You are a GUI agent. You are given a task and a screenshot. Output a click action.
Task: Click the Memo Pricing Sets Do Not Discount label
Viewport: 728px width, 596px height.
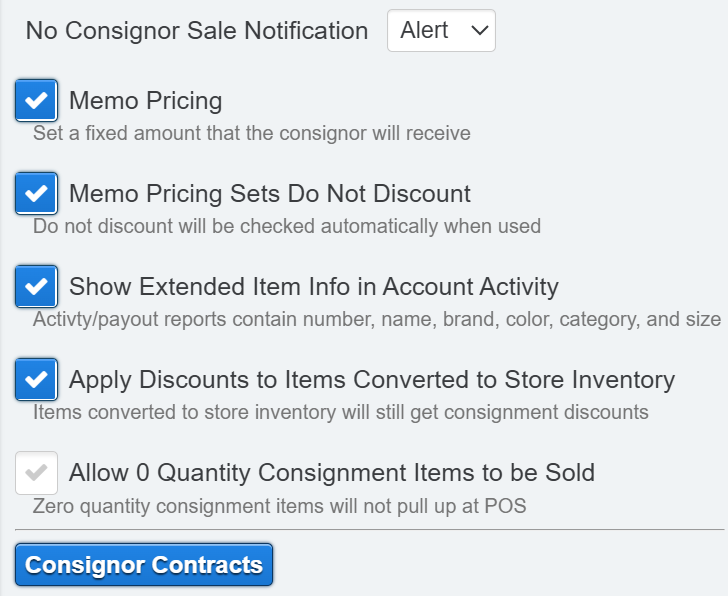click(x=269, y=193)
